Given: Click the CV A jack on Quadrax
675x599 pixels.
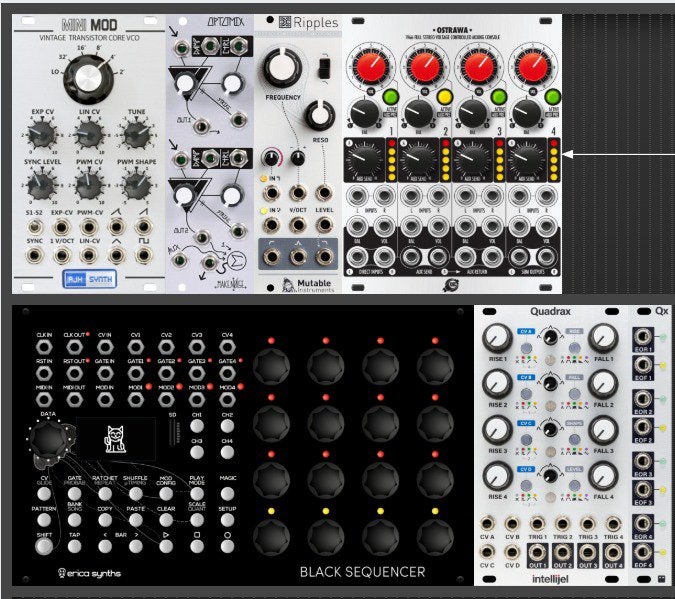Looking at the screenshot, I should point(487,524).
